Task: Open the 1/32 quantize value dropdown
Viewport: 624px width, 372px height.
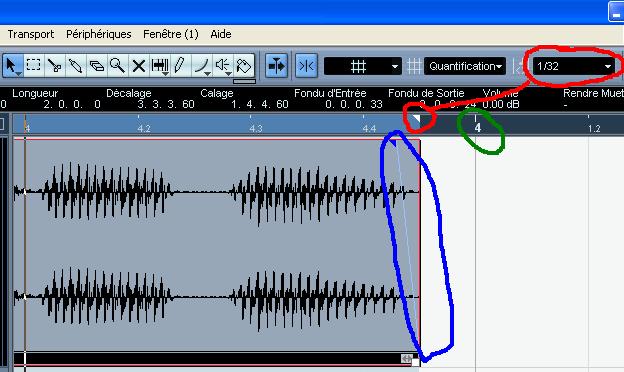Action: pyautogui.click(x=573, y=66)
